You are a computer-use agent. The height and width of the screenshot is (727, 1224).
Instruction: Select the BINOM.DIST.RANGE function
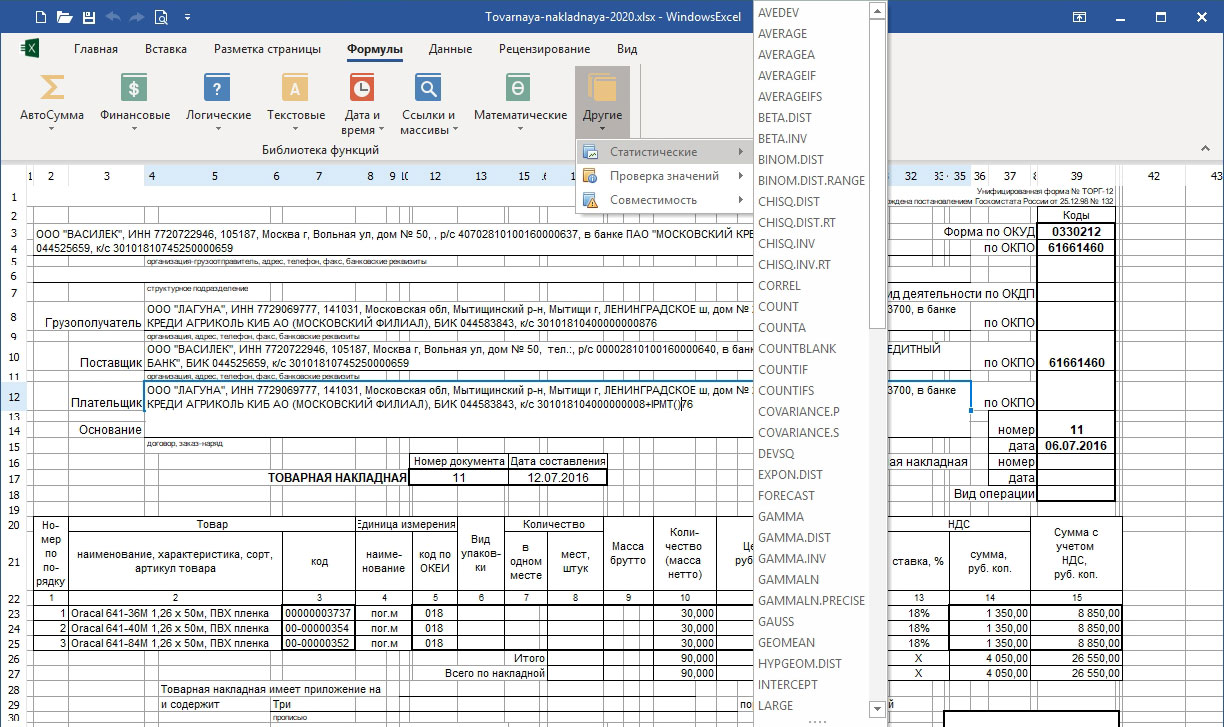click(812, 181)
